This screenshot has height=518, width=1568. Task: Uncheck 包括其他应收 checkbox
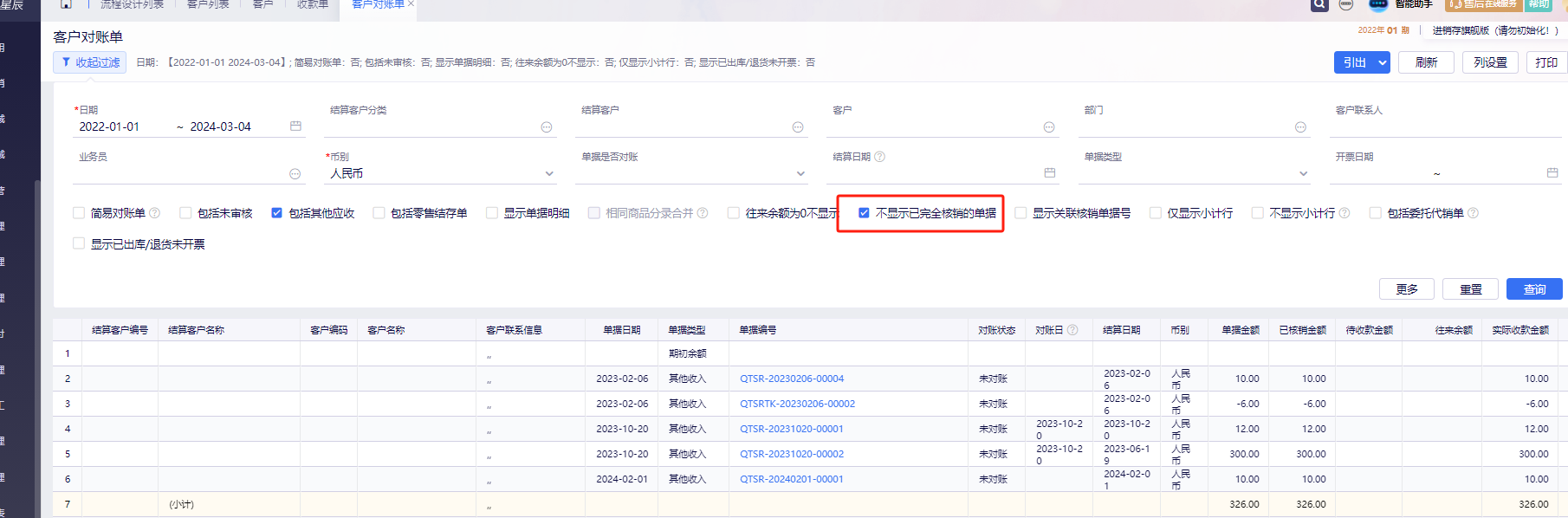click(x=276, y=213)
